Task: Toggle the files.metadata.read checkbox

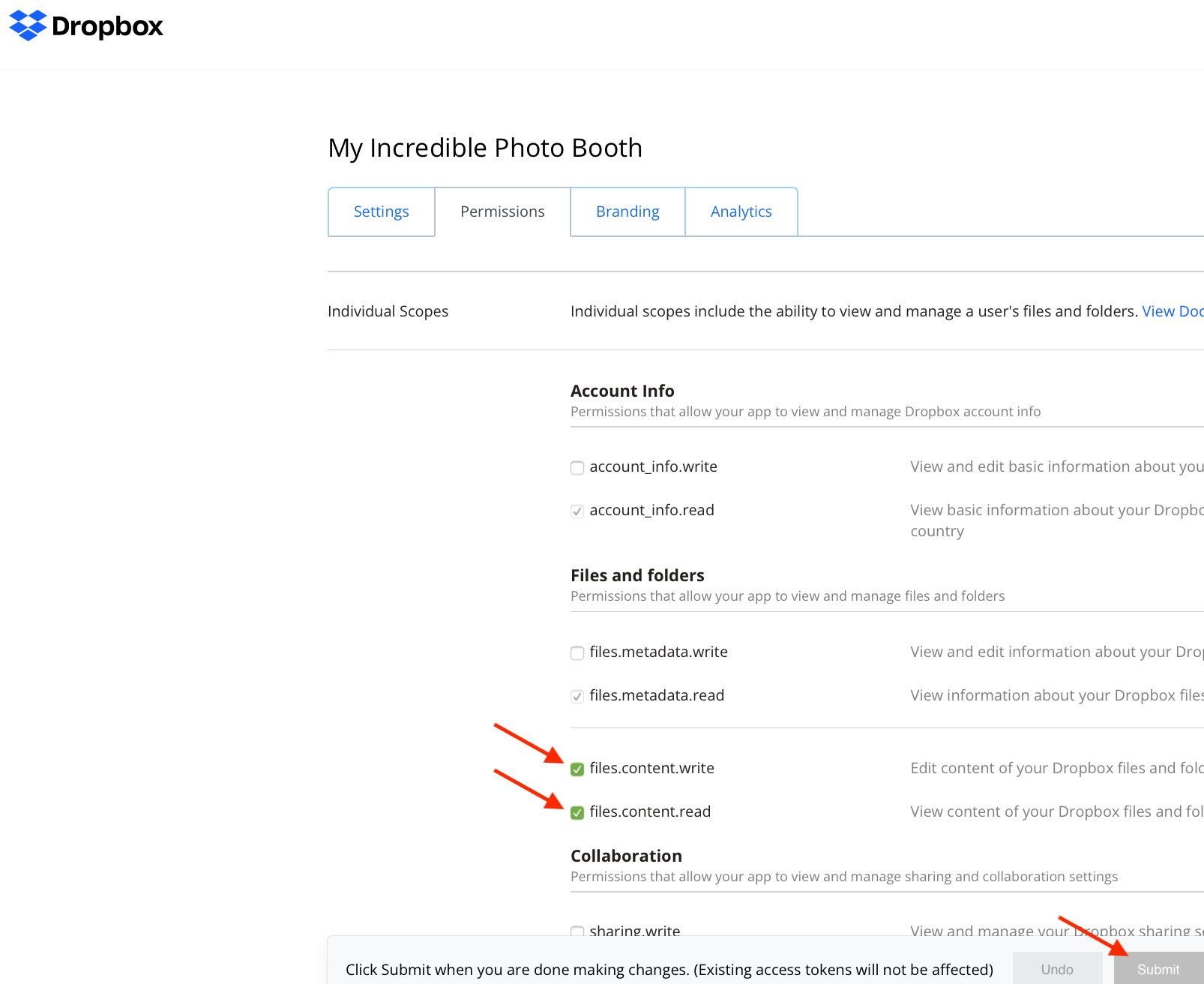Action: point(577,697)
